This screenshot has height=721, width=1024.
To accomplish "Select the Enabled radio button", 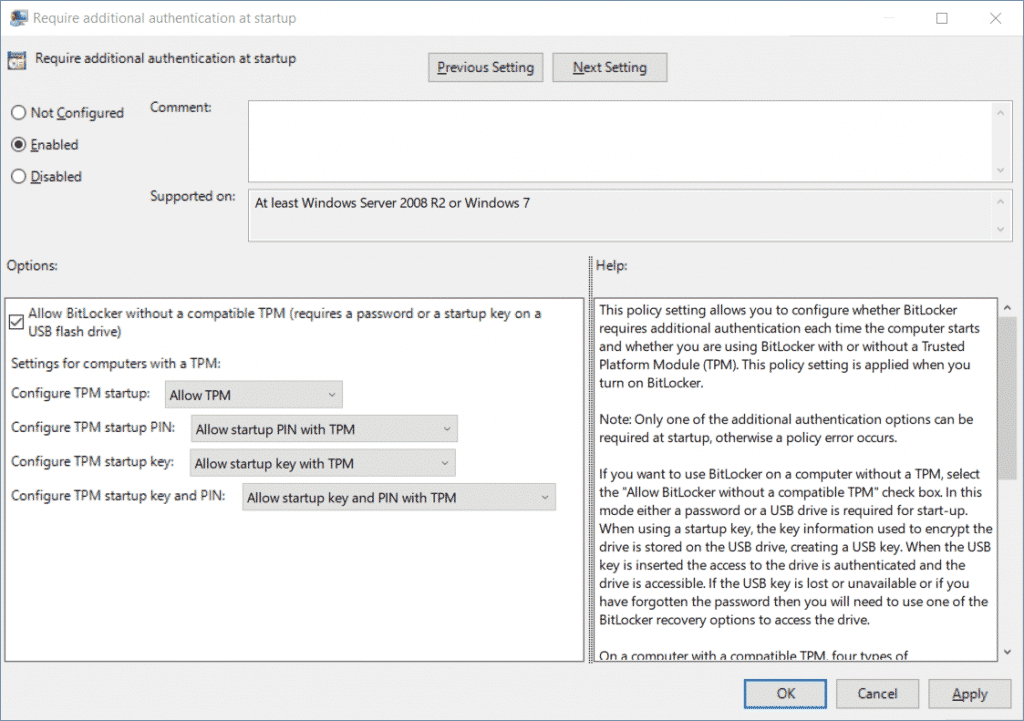I will click(x=18, y=144).
